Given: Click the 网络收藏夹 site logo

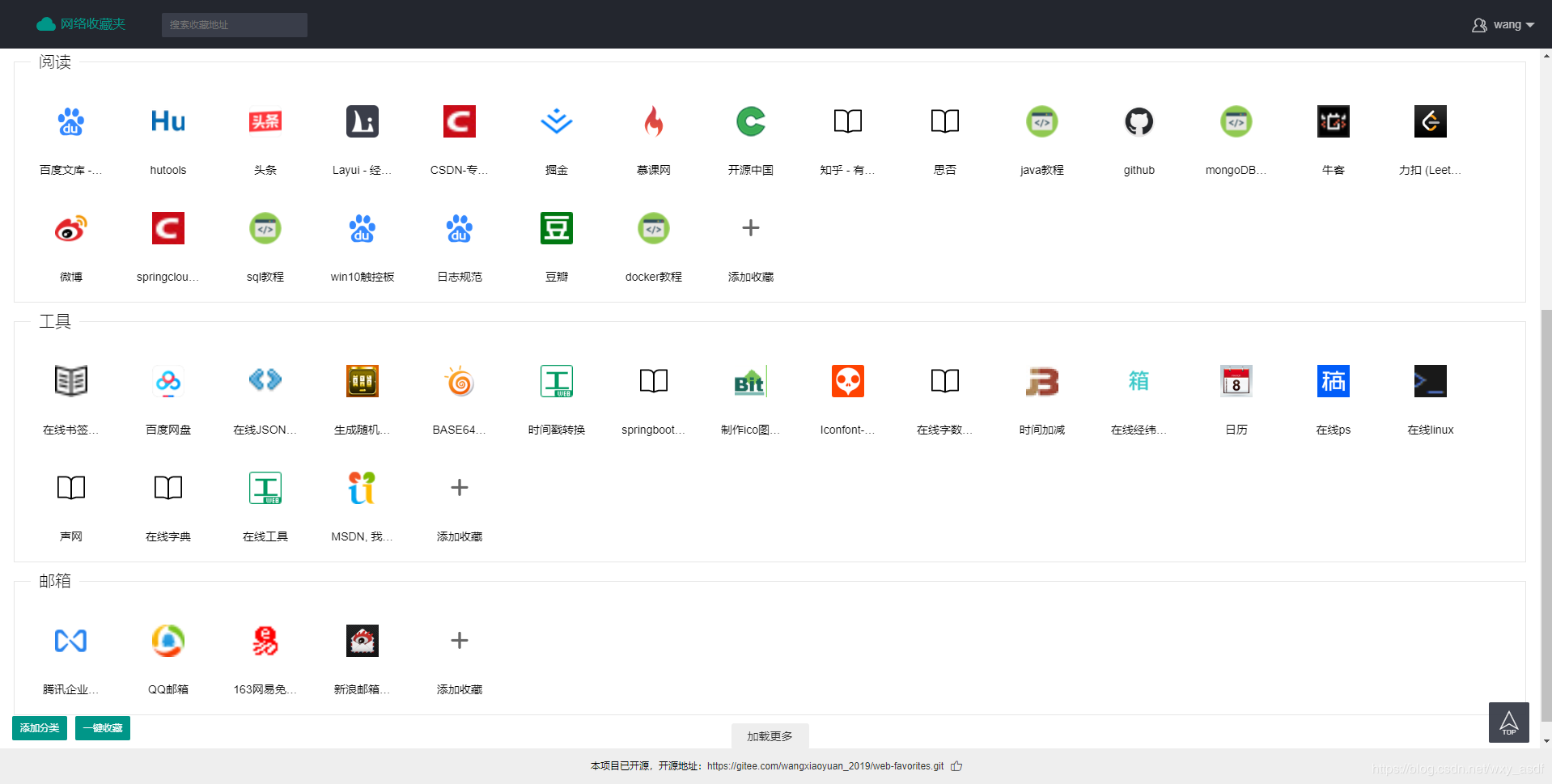Looking at the screenshot, I should click(x=81, y=24).
